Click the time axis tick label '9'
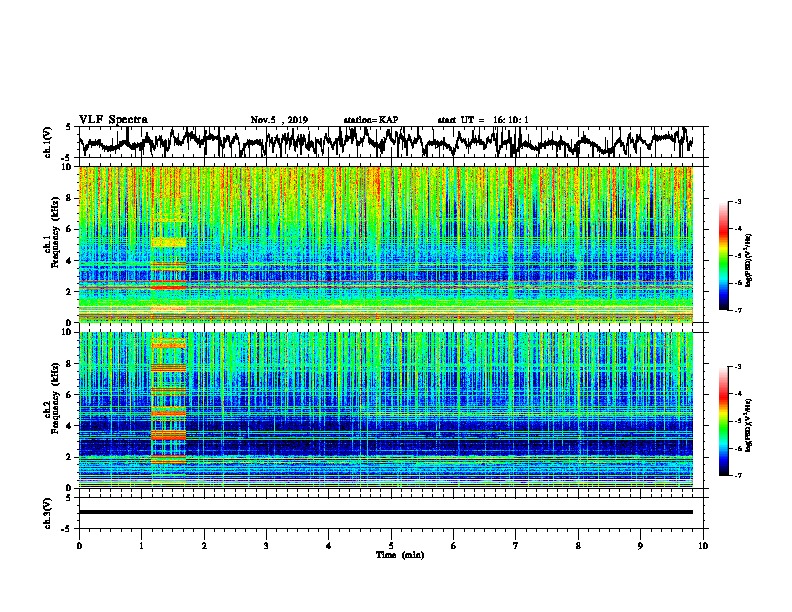Viewport: 792px width, 612px height. (640, 546)
